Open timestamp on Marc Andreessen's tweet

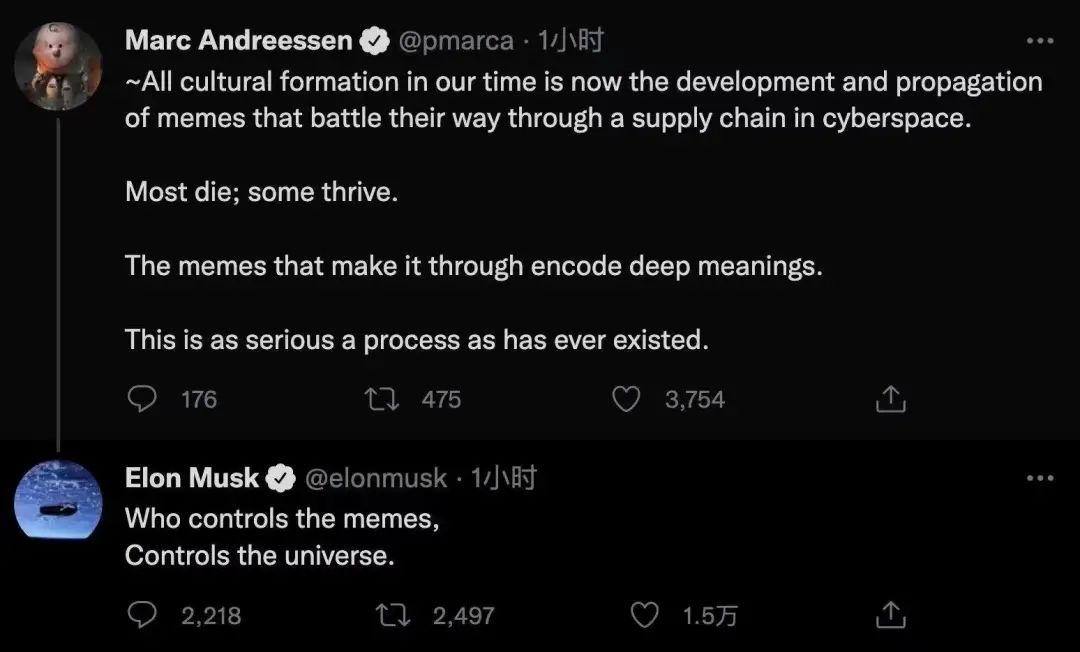(570, 41)
